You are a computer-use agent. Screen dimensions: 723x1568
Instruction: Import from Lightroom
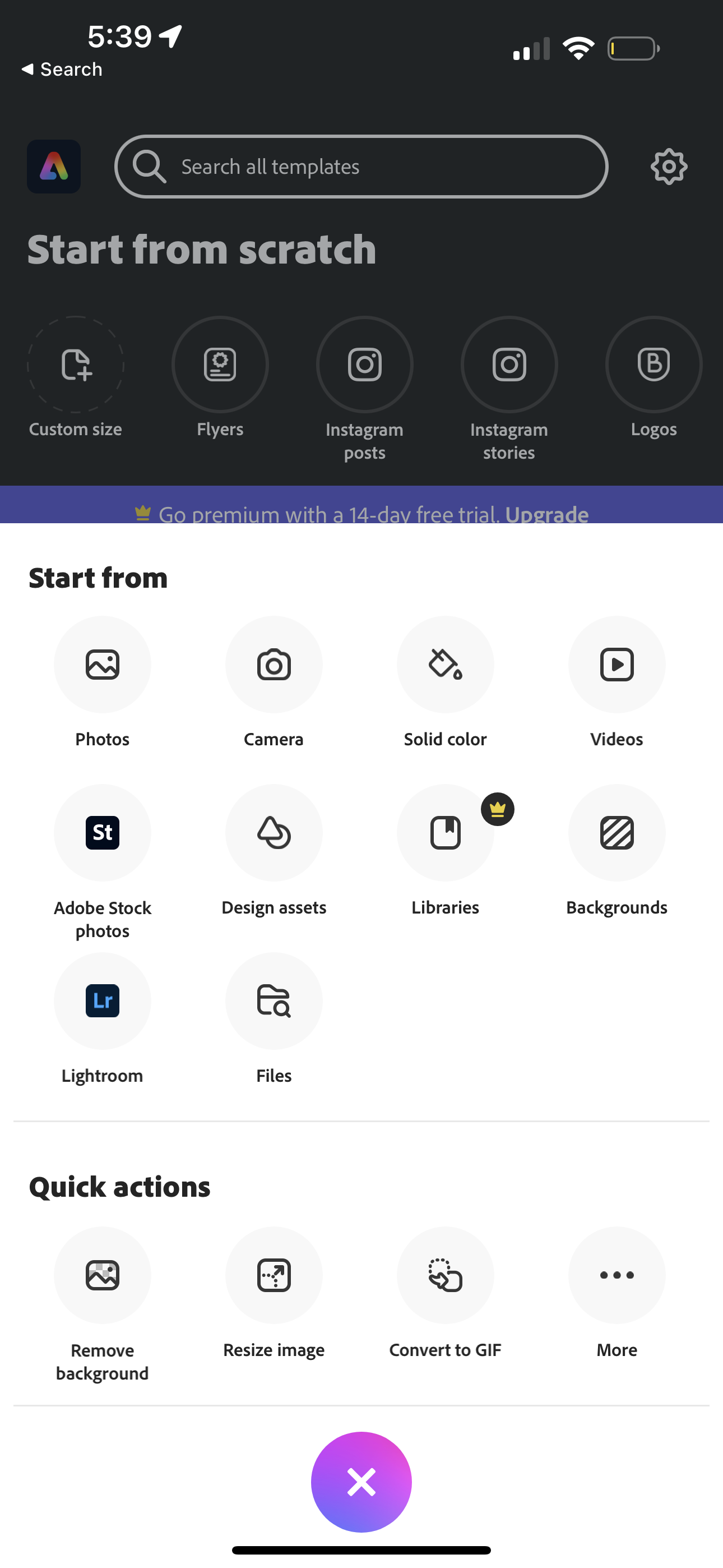(102, 1000)
